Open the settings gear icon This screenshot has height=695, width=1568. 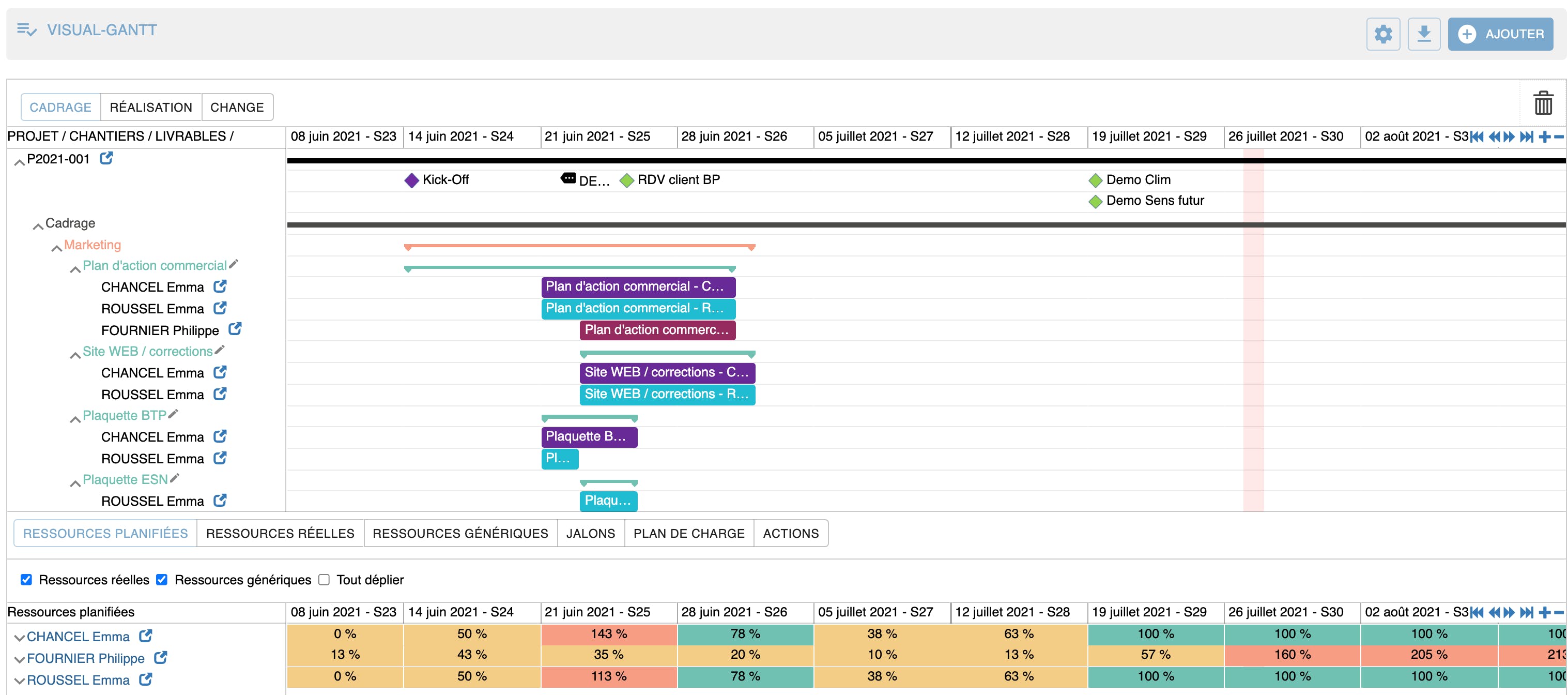click(x=1382, y=34)
